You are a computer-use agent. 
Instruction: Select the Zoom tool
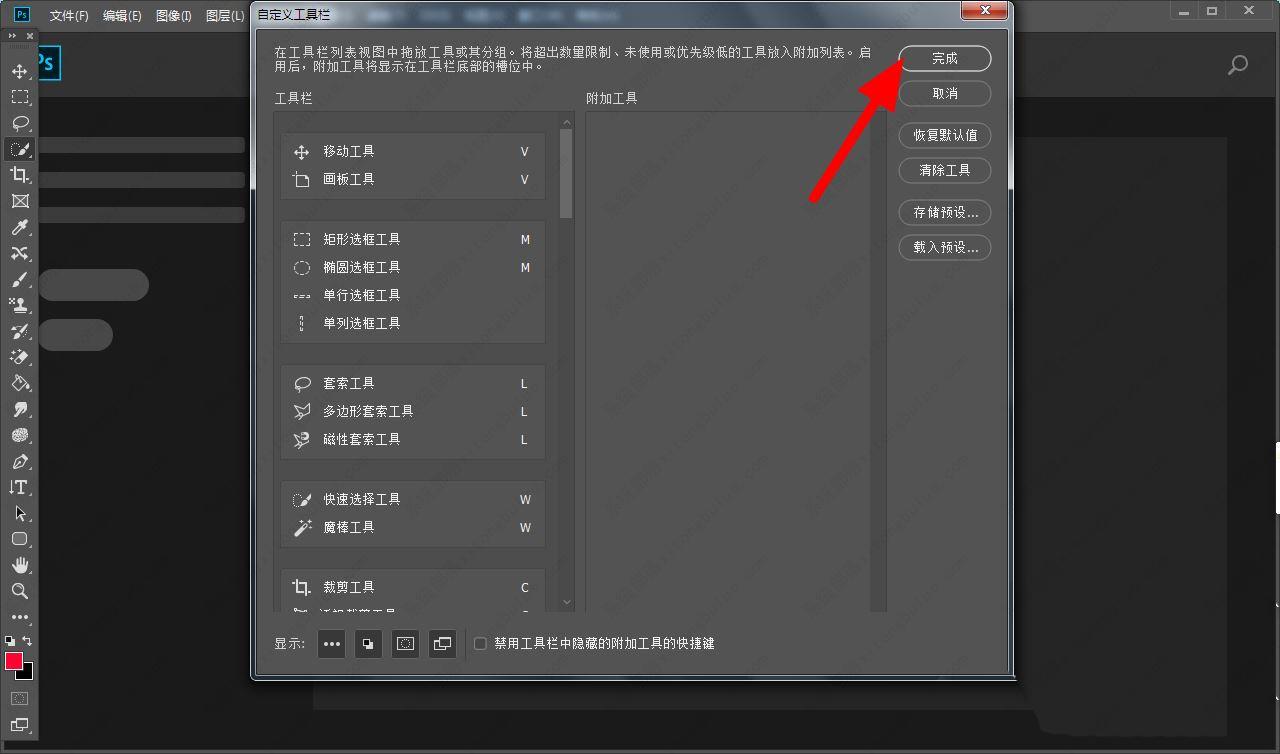[20, 590]
